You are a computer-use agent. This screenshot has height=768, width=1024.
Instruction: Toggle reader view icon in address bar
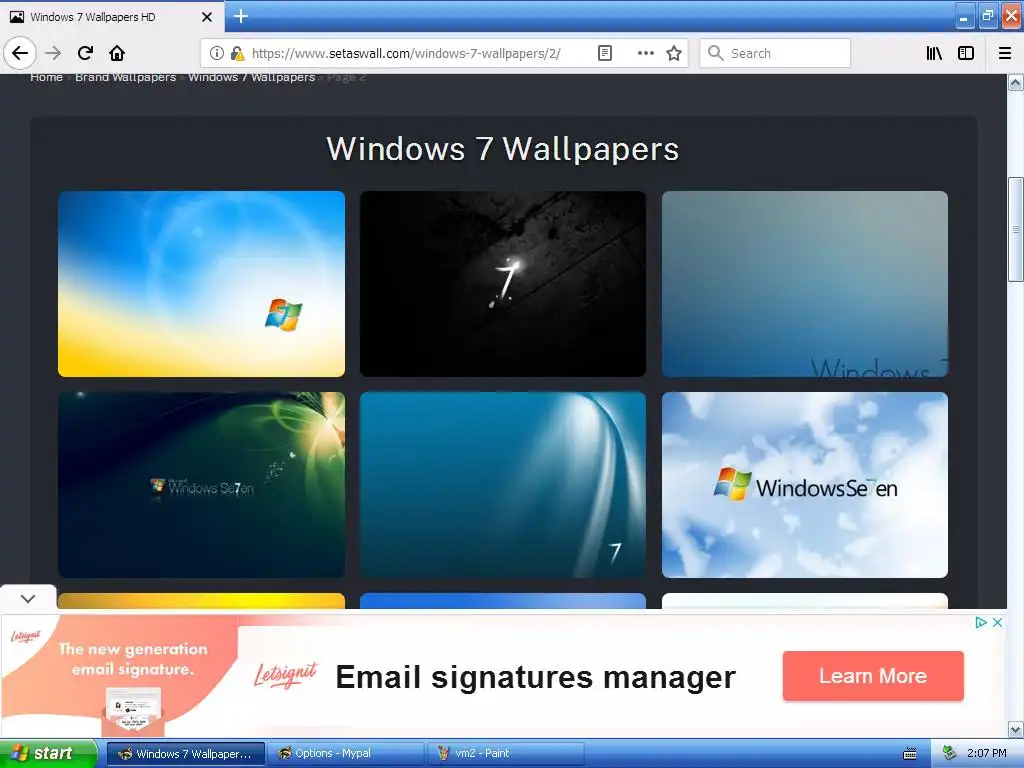[605, 53]
